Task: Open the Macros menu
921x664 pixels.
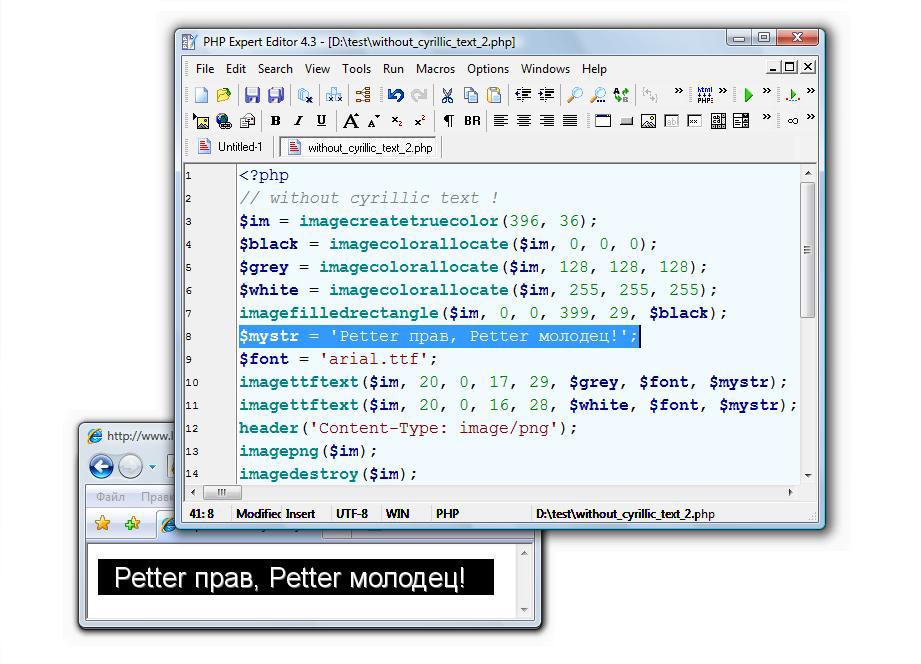Action: click(x=435, y=69)
